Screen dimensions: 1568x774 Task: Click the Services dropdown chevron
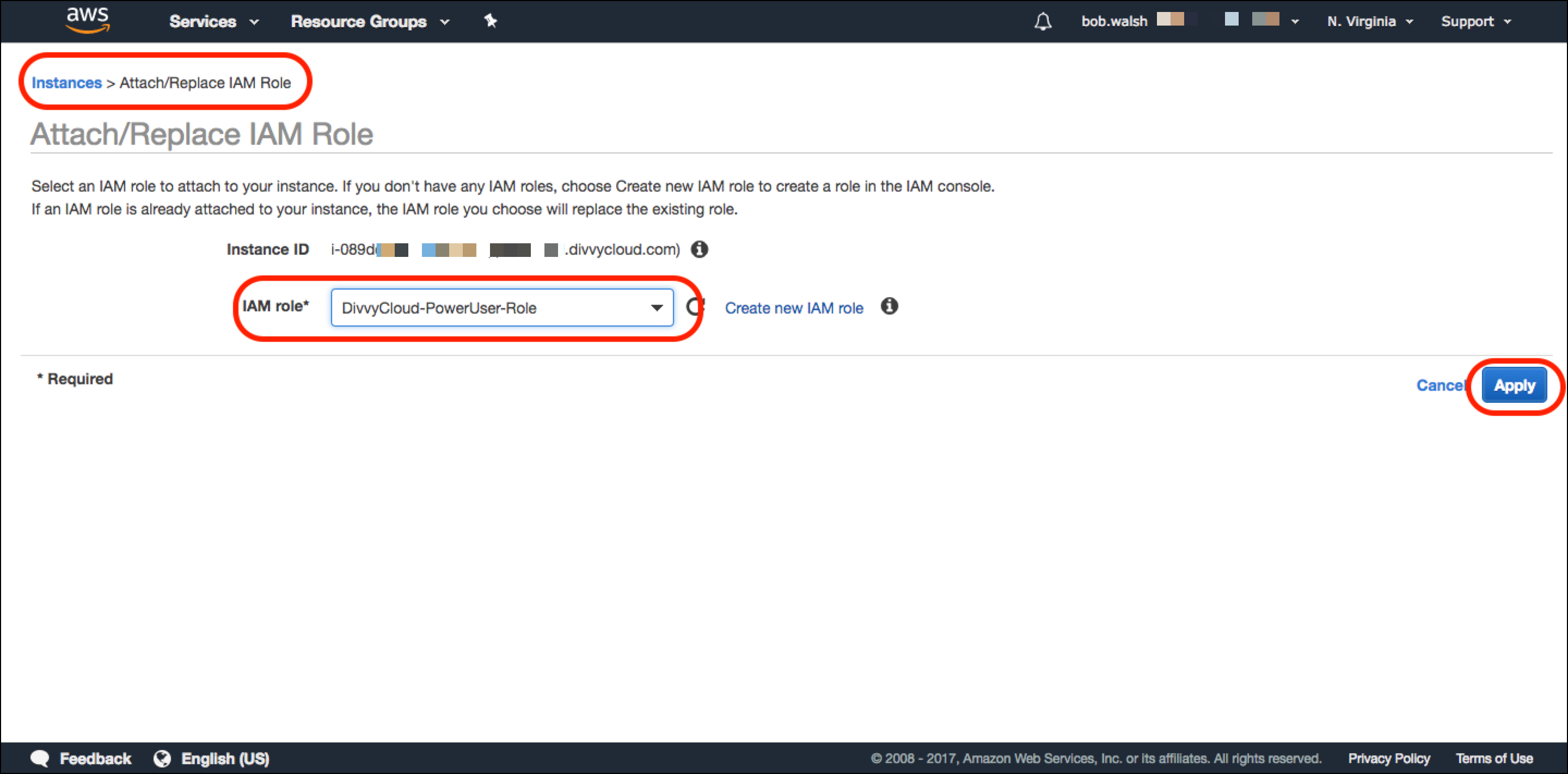pos(254,22)
